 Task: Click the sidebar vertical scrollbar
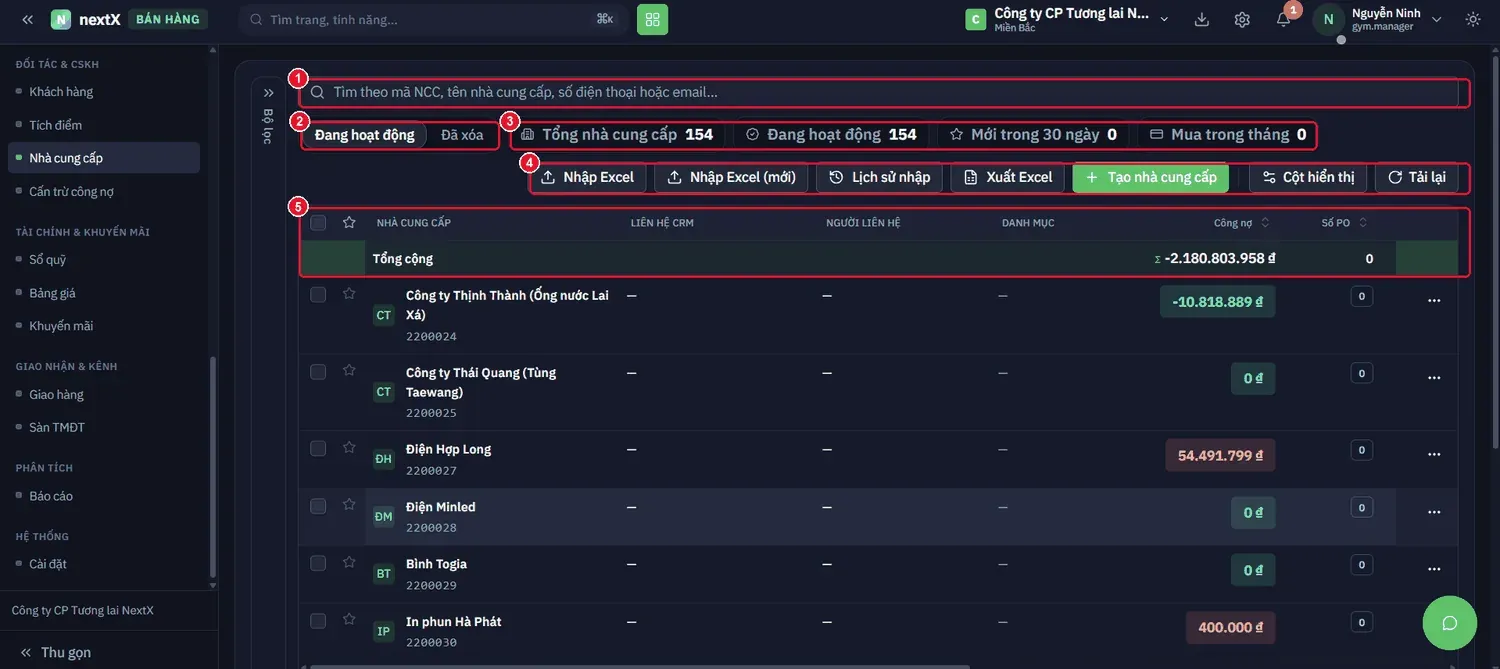tap(212, 468)
